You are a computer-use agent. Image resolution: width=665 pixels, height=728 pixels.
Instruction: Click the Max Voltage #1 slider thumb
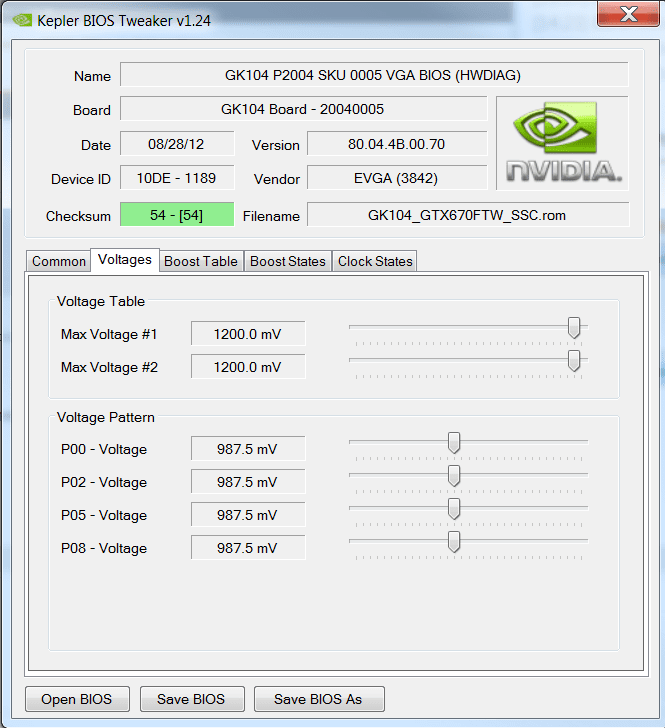[x=574, y=328]
